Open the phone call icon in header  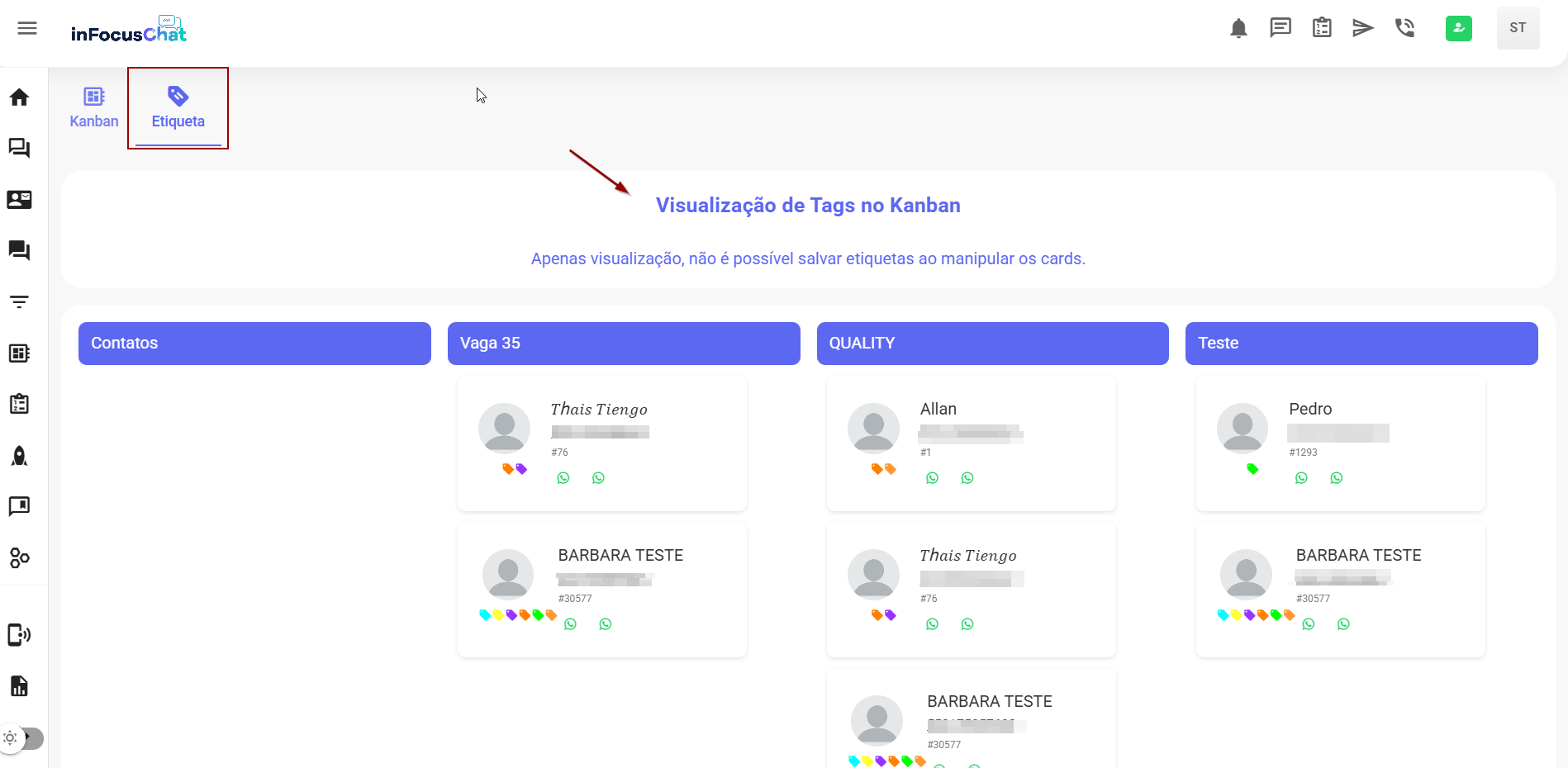(x=1404, y=28)
